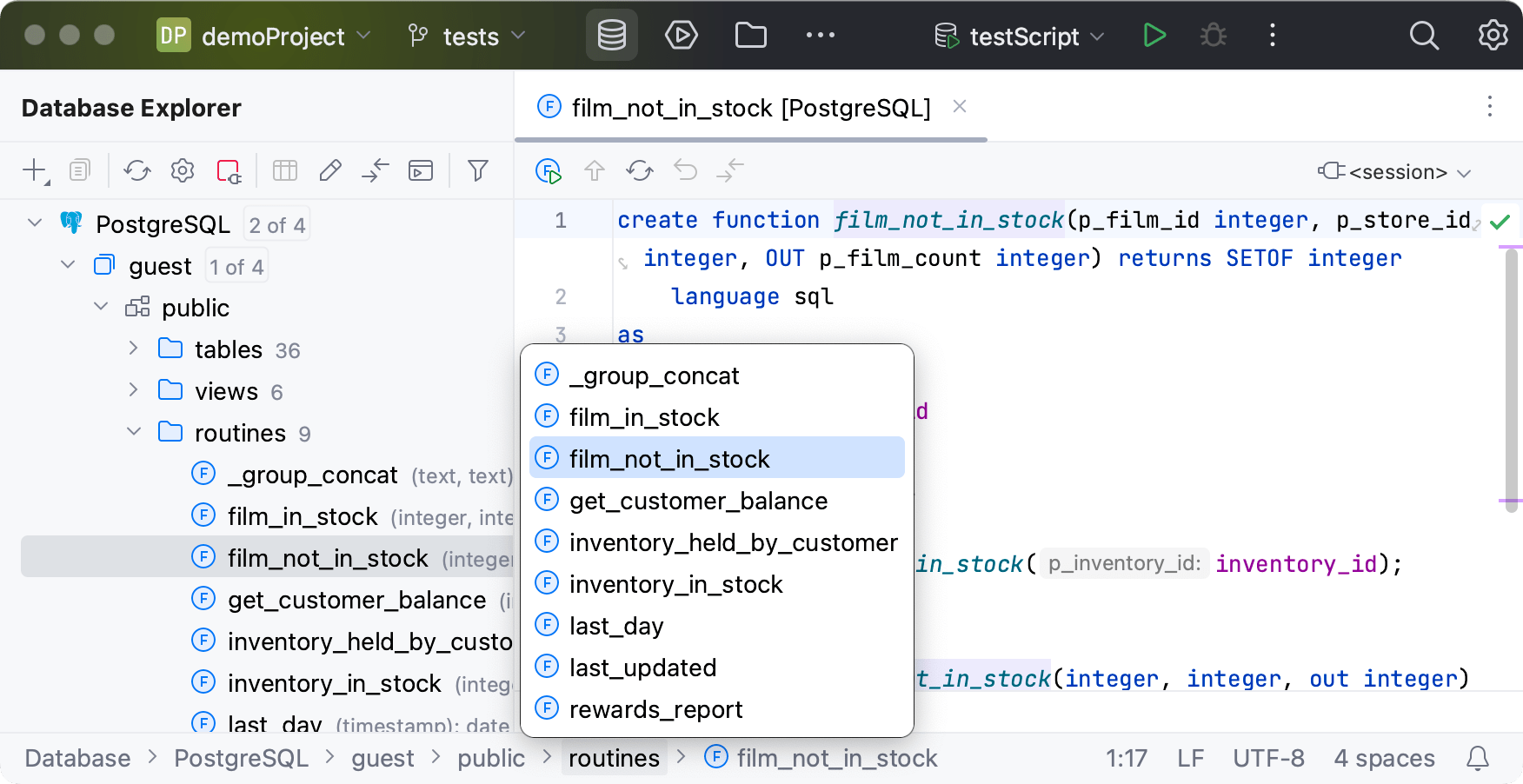1523x784 pixels.
Task: Open demoProject project dropdown
Action: [x=264, y=37]
